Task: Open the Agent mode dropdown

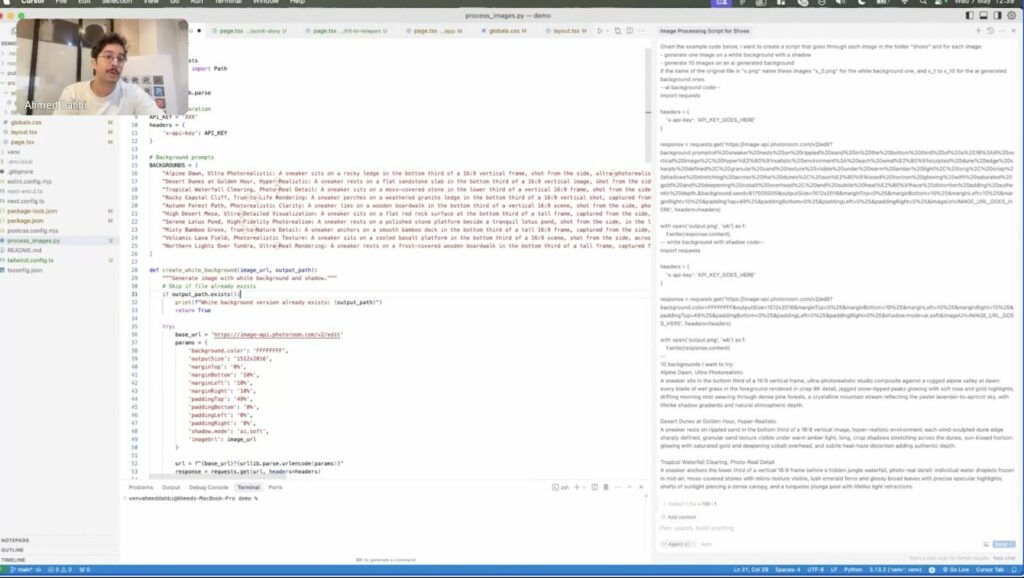Action: [678, 544]
